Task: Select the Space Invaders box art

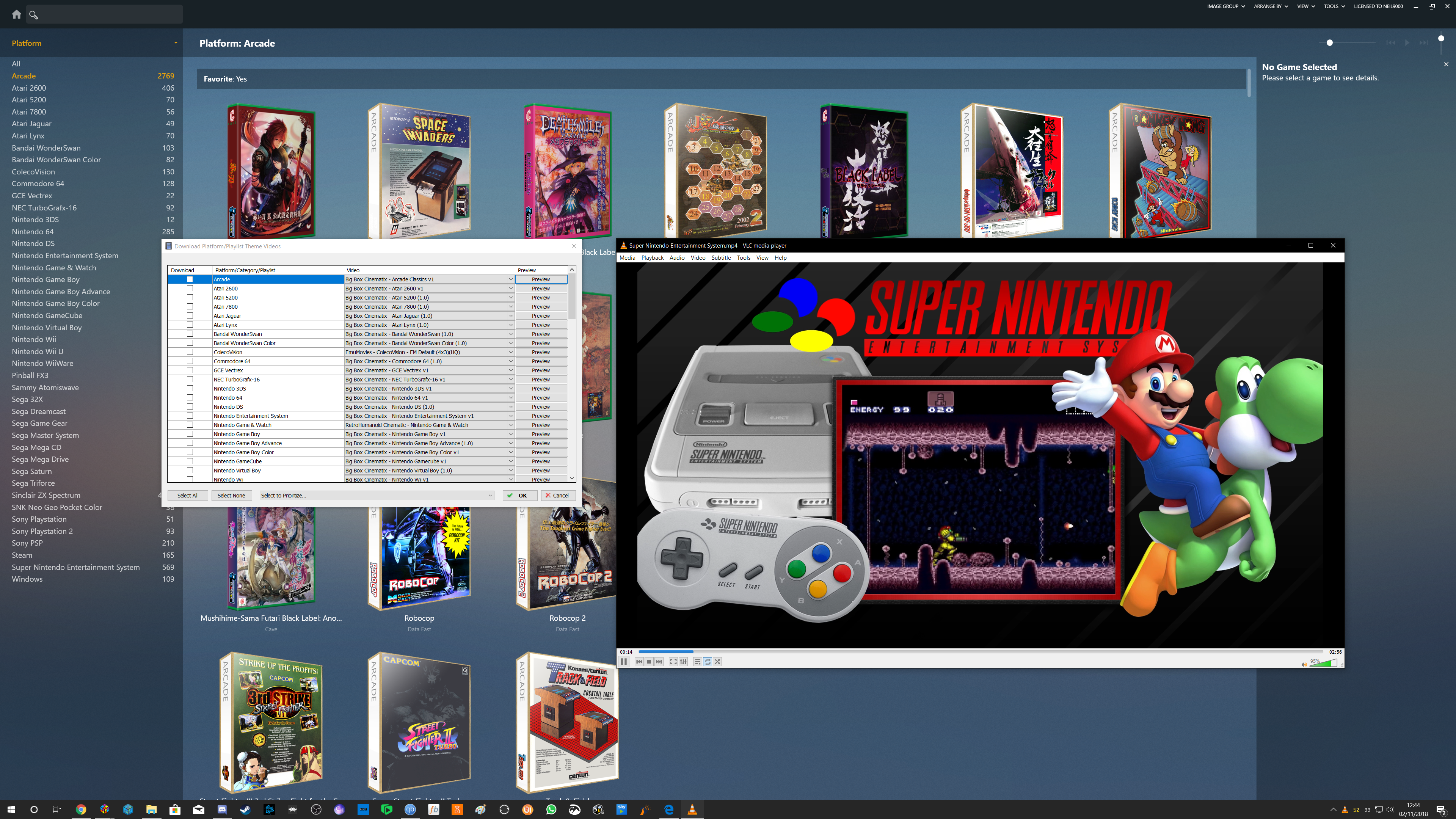Action: pos(419,171)
